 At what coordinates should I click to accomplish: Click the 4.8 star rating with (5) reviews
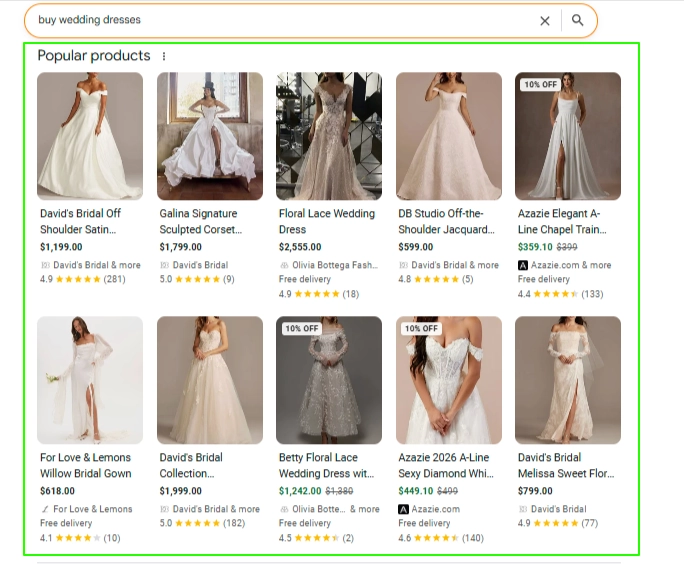(436, 279)
